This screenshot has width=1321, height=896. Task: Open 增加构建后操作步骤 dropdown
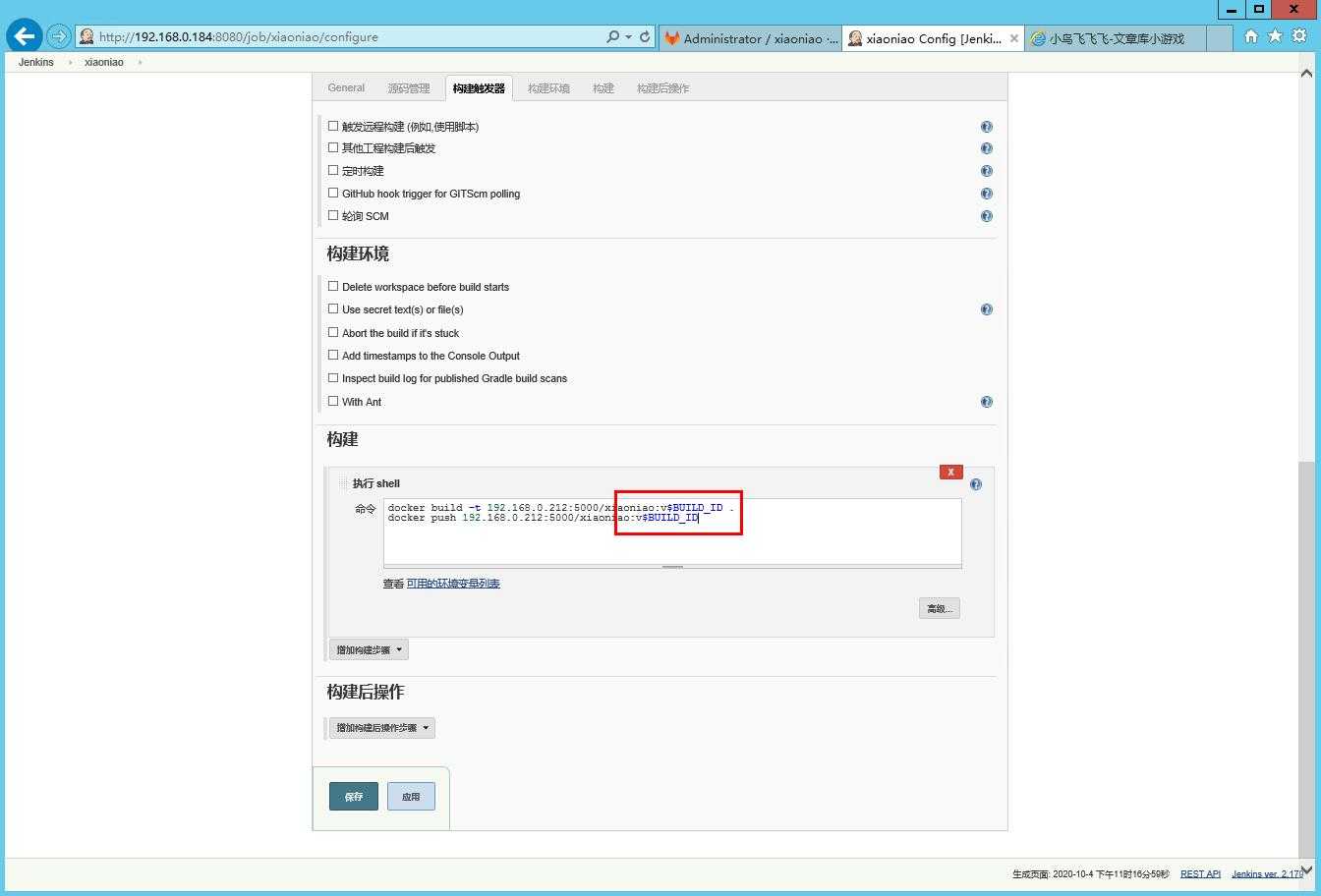point(381,728)
